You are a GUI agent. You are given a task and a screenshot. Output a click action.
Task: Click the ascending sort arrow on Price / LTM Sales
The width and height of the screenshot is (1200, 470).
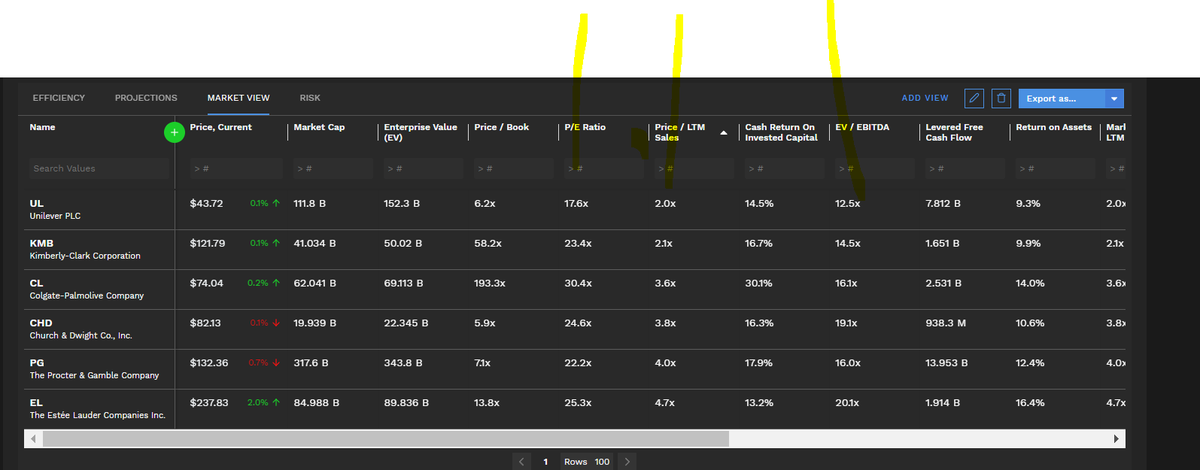723,133
